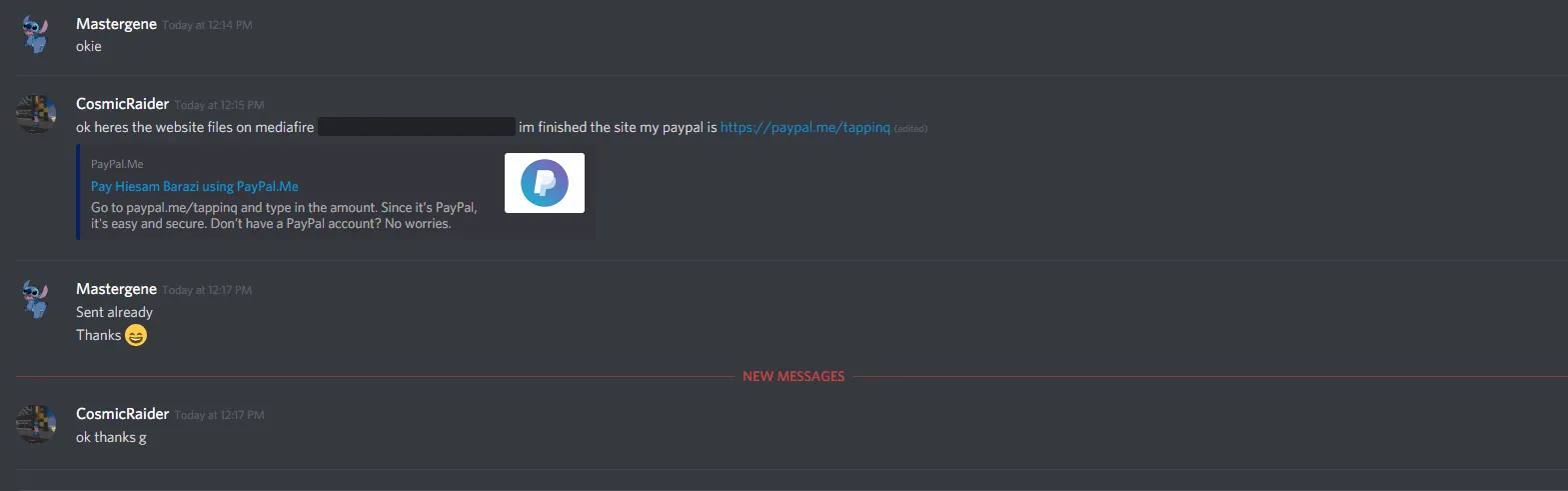Select the CosmicRaider username above the mediafire message
The image size is (1568, 491).
[x=122, y=104]
